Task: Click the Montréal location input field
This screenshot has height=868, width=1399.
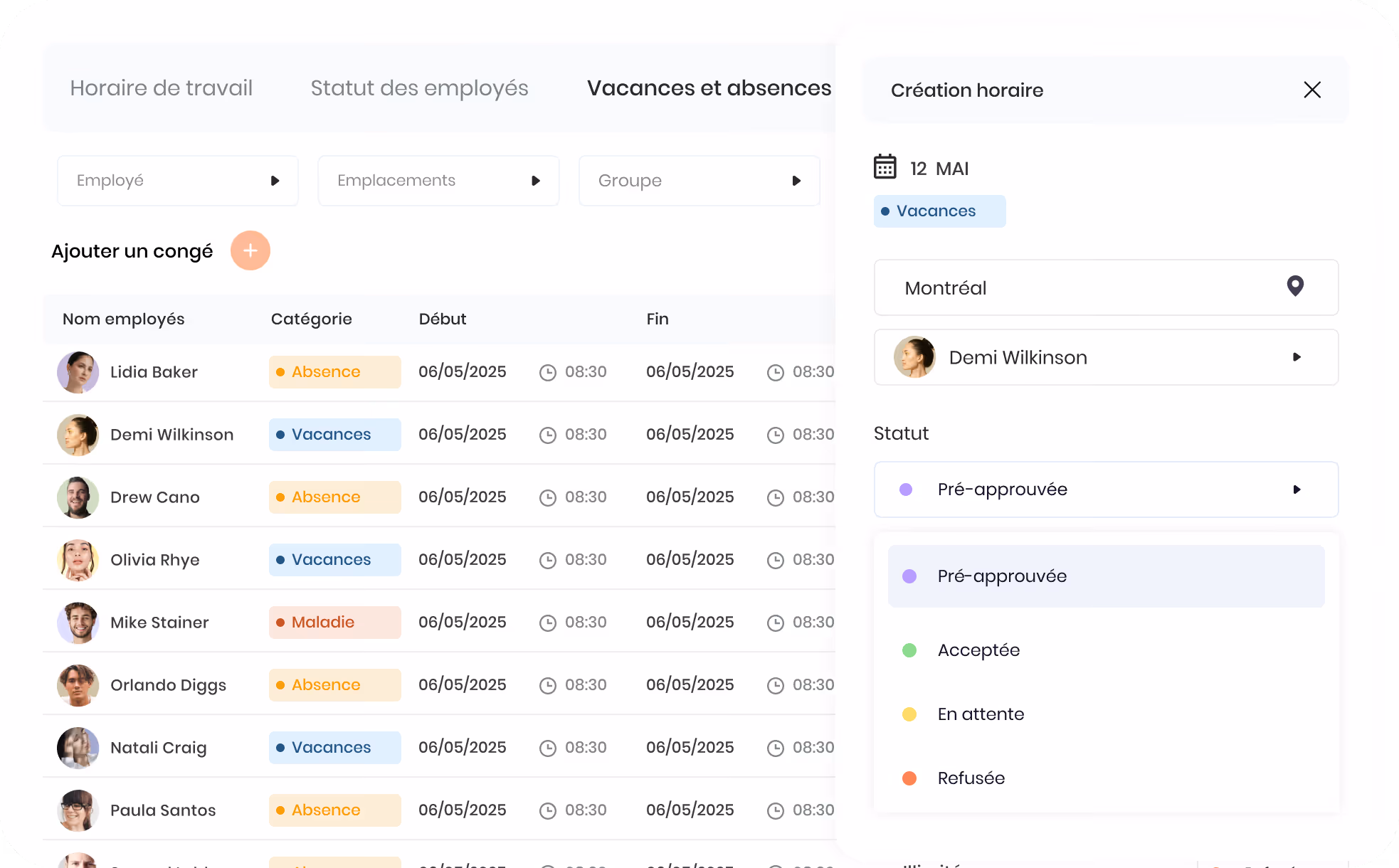Action: point(1106,287)
